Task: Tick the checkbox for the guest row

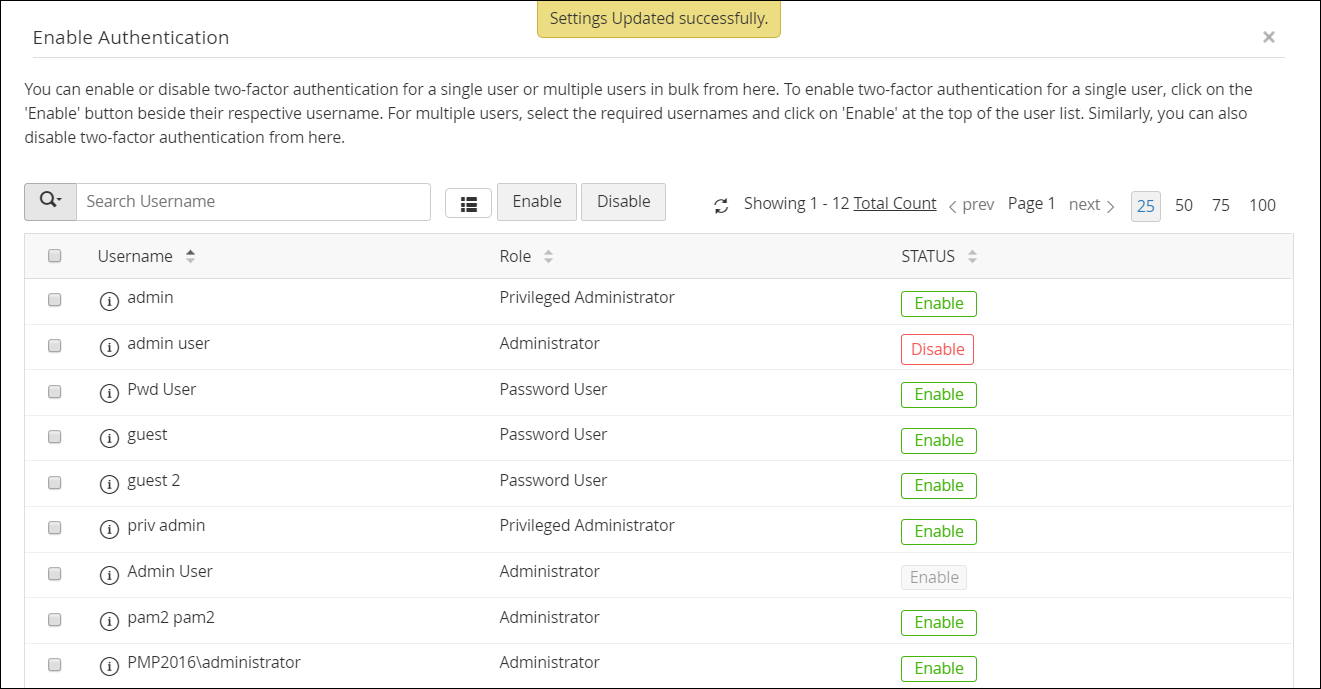Action: 55,436
